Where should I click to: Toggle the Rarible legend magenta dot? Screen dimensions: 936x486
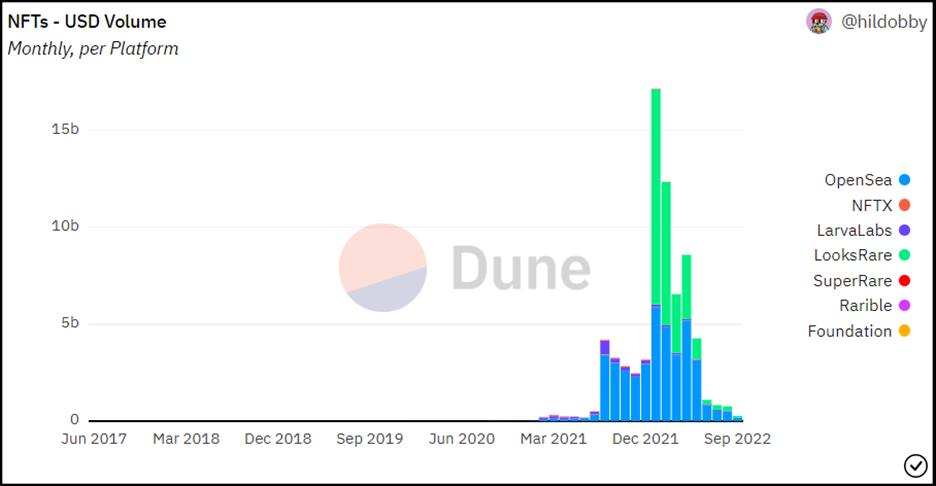coord(904,306)
